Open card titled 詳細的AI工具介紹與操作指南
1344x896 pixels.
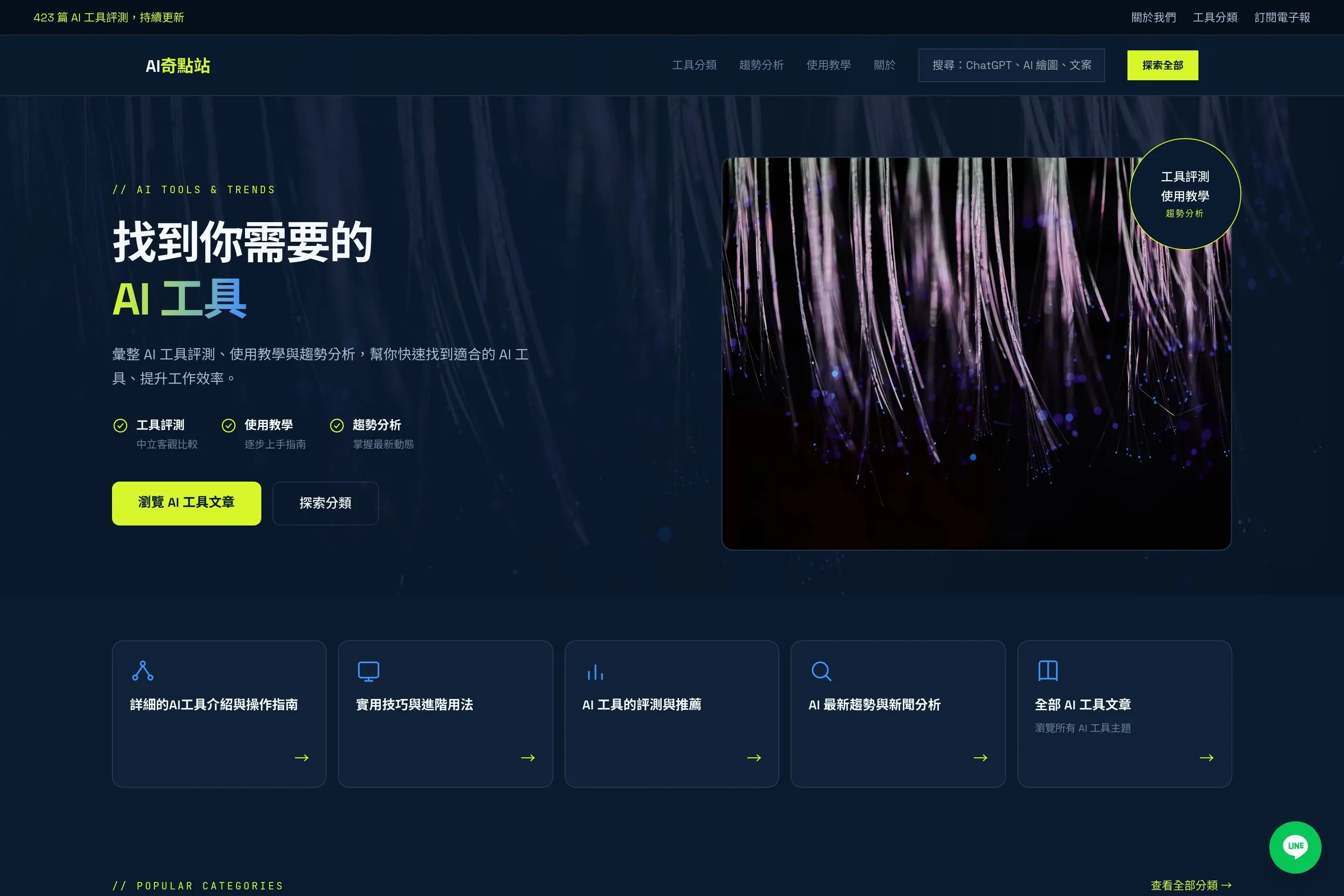(219, 714)
